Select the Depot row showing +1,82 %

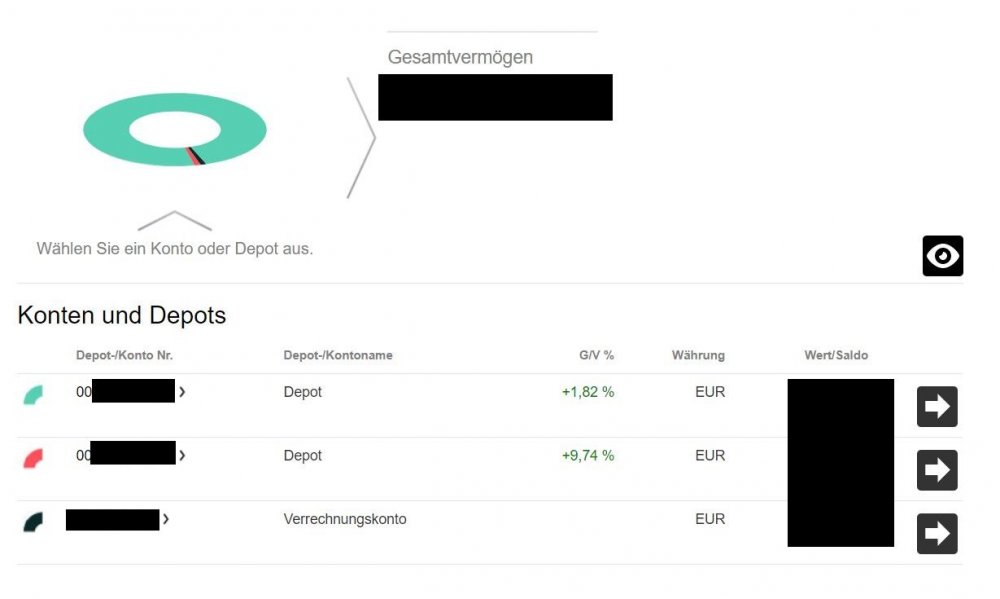coord(303,392)
